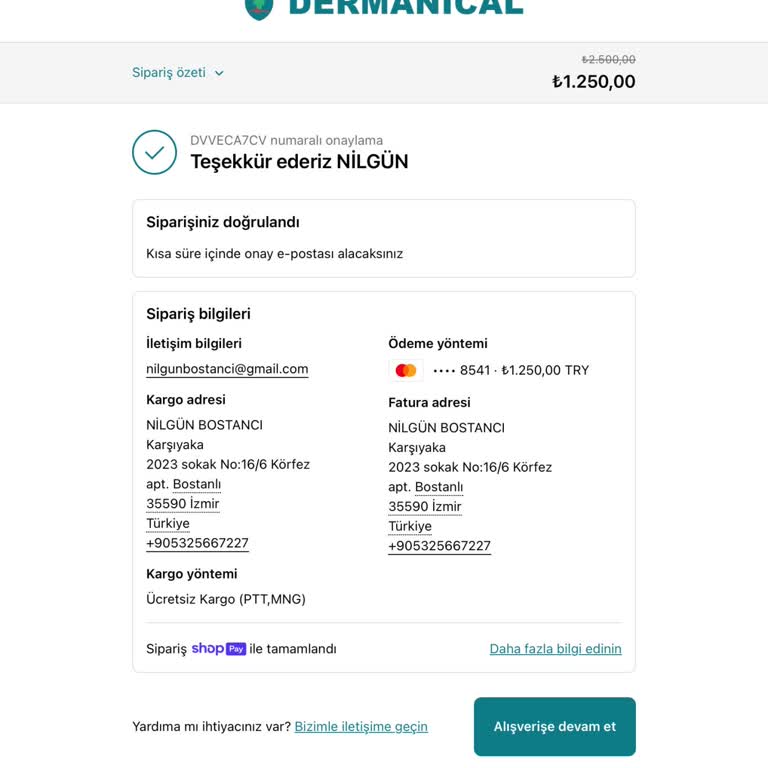Click the Mastercard payment icon
This screenshot has height=768, width=768.
pyautogui.click(x=406, y=370)
